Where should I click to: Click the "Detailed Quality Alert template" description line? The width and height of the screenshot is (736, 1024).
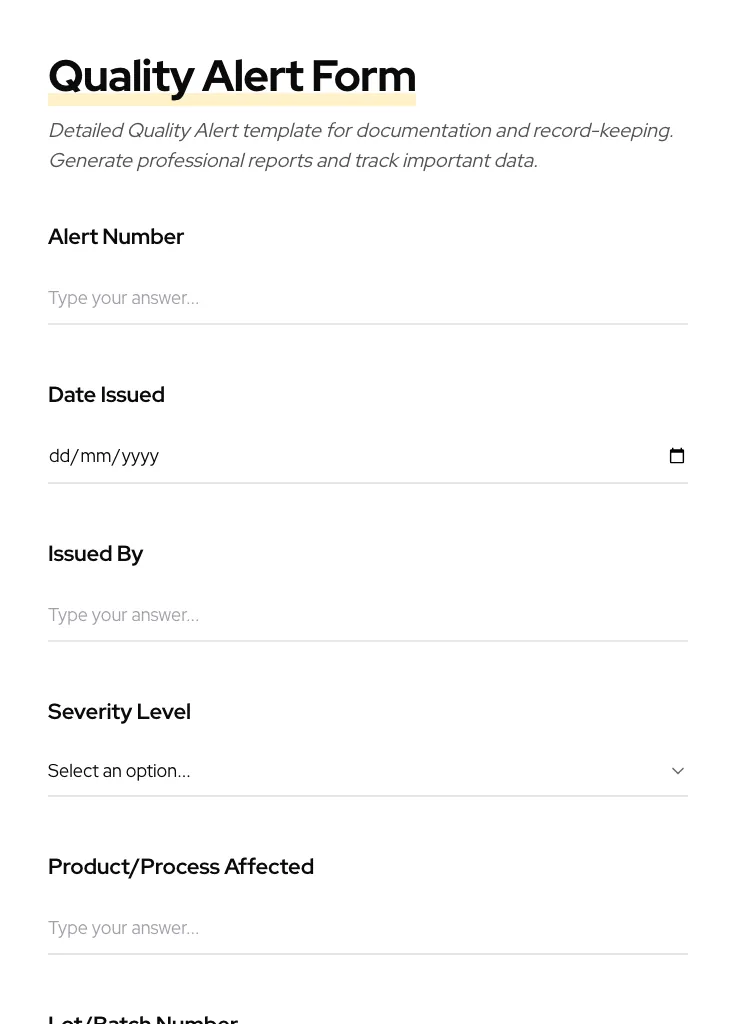coord(360,131)
